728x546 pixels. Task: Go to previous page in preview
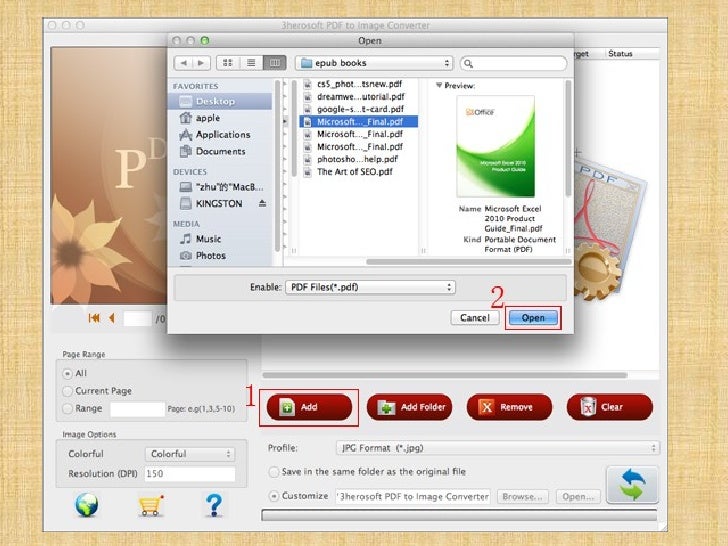(111, 318)
